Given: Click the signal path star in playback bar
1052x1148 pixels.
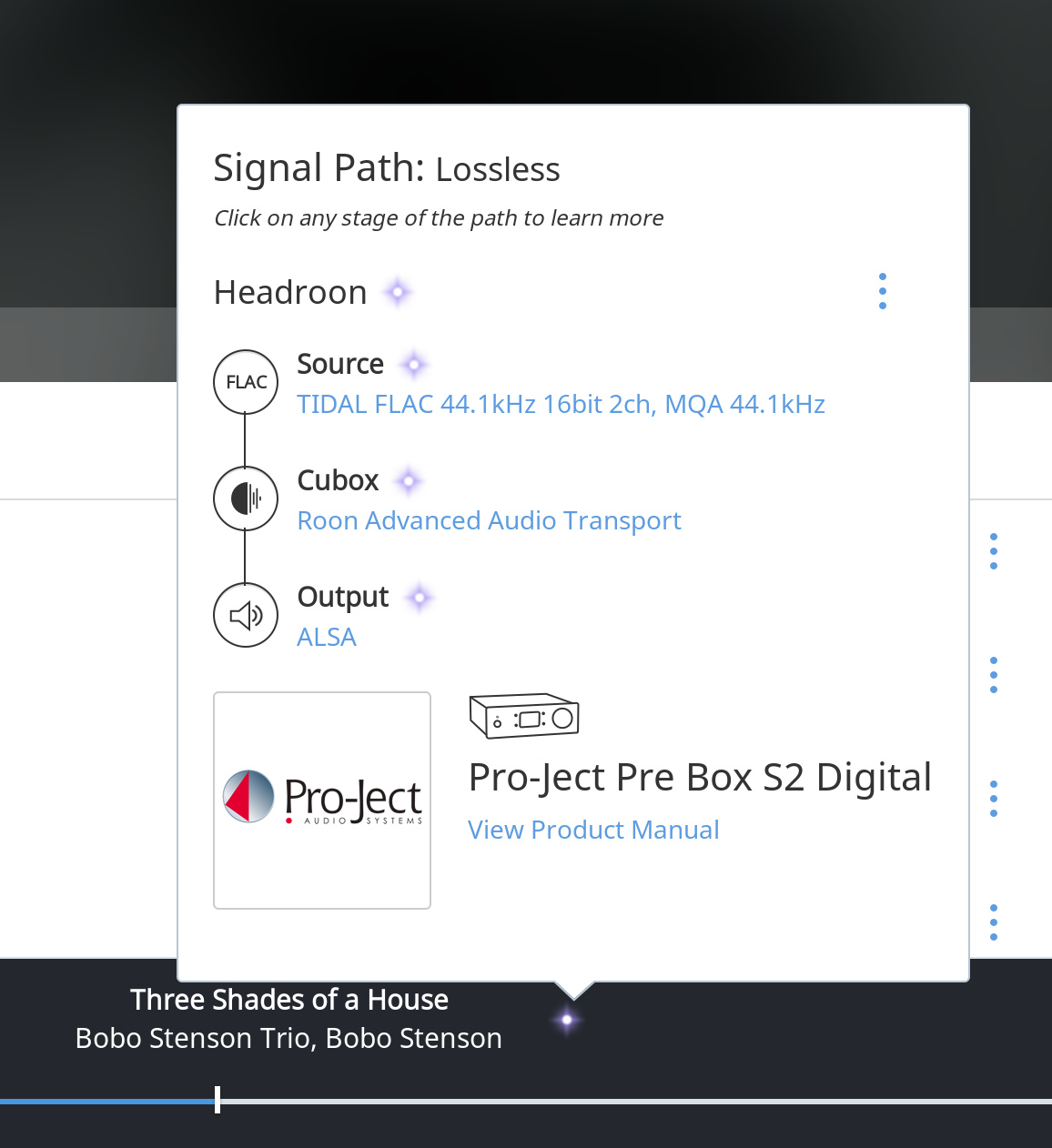Looking at the screenshot, I should tap(567, 1020).
